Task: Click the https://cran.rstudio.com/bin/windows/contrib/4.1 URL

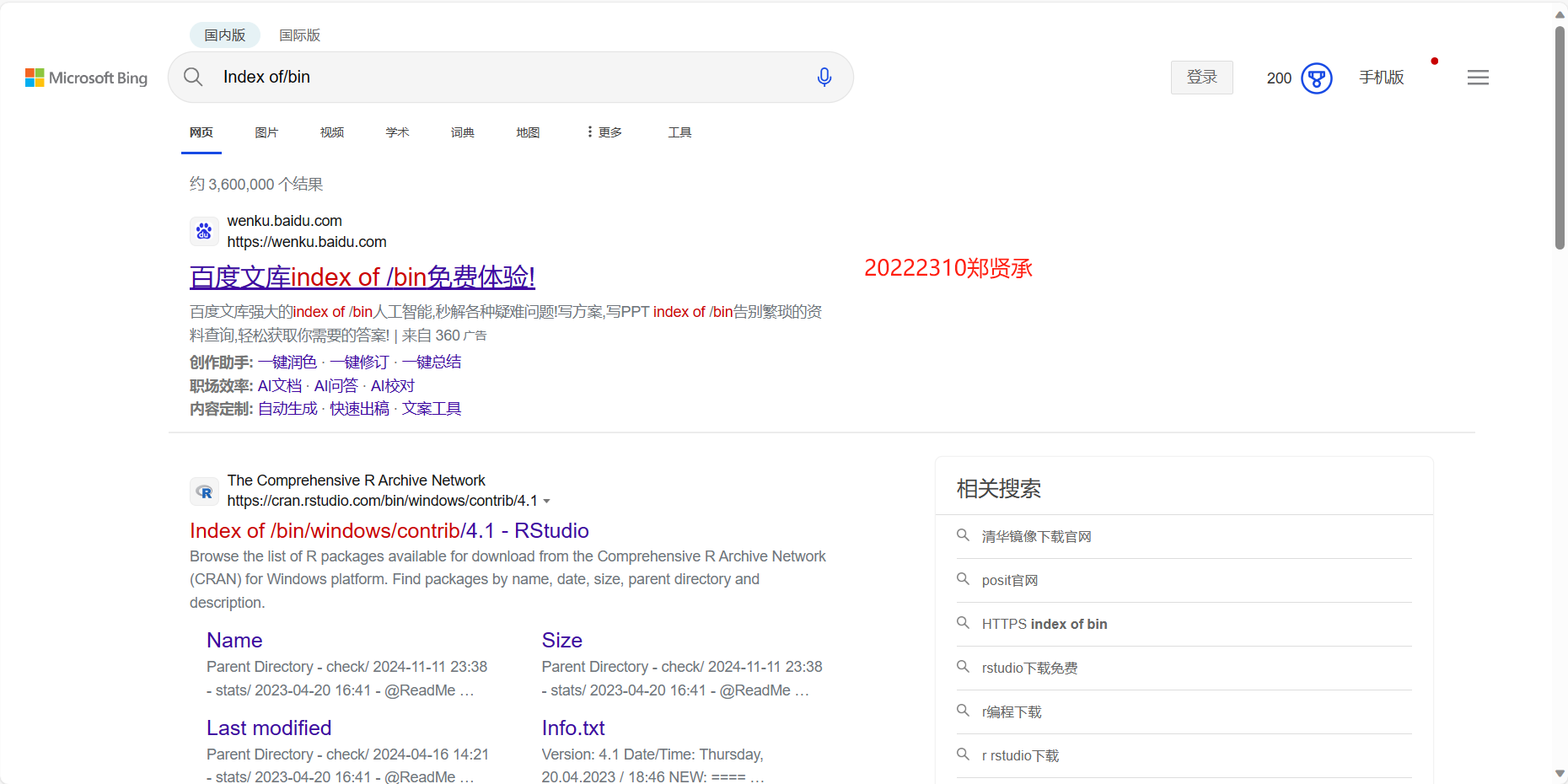Action: point(382,501)
